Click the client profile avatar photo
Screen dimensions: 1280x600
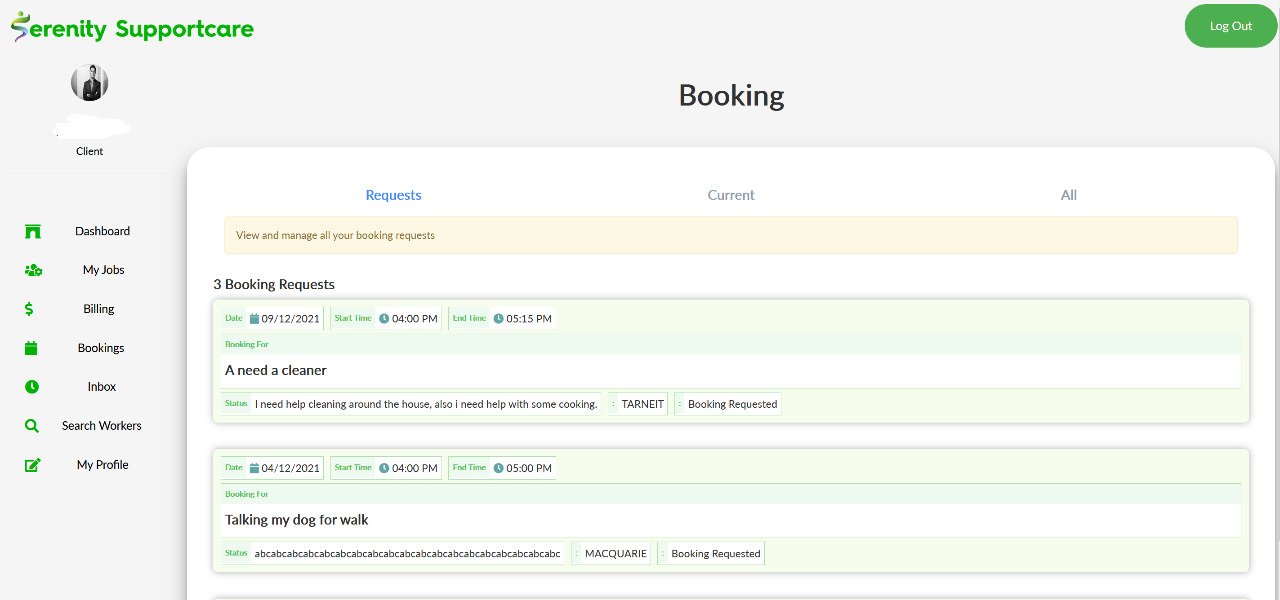tap(89, 83)
